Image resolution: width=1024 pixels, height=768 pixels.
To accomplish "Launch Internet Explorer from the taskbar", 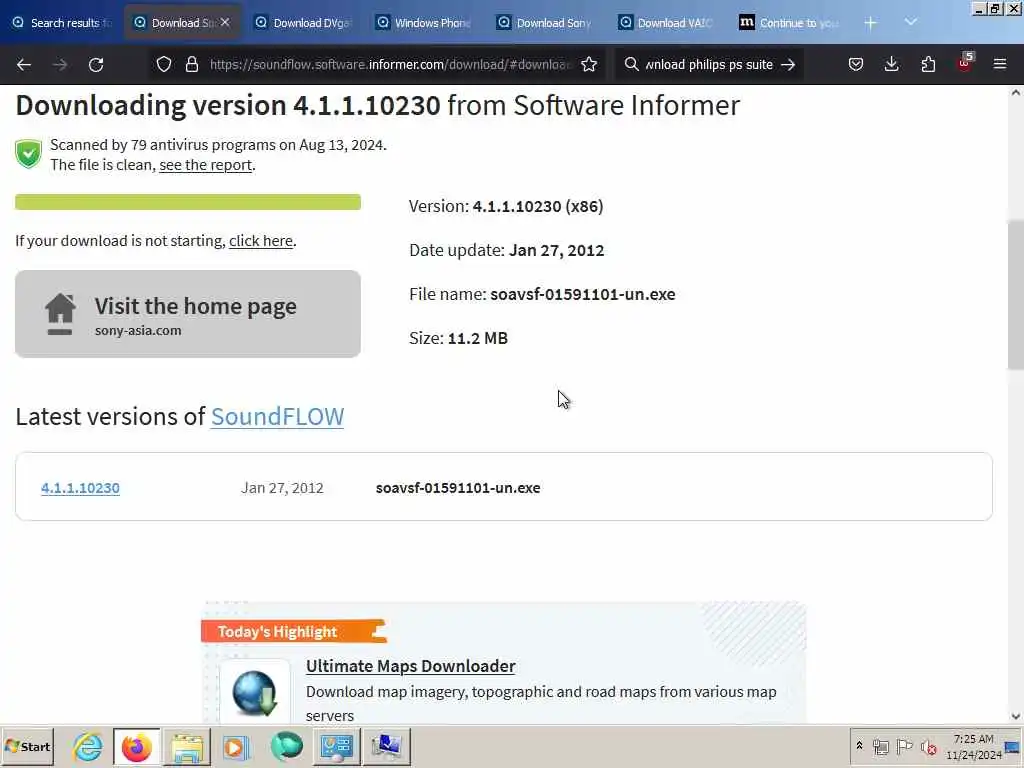I will point(88,746).
